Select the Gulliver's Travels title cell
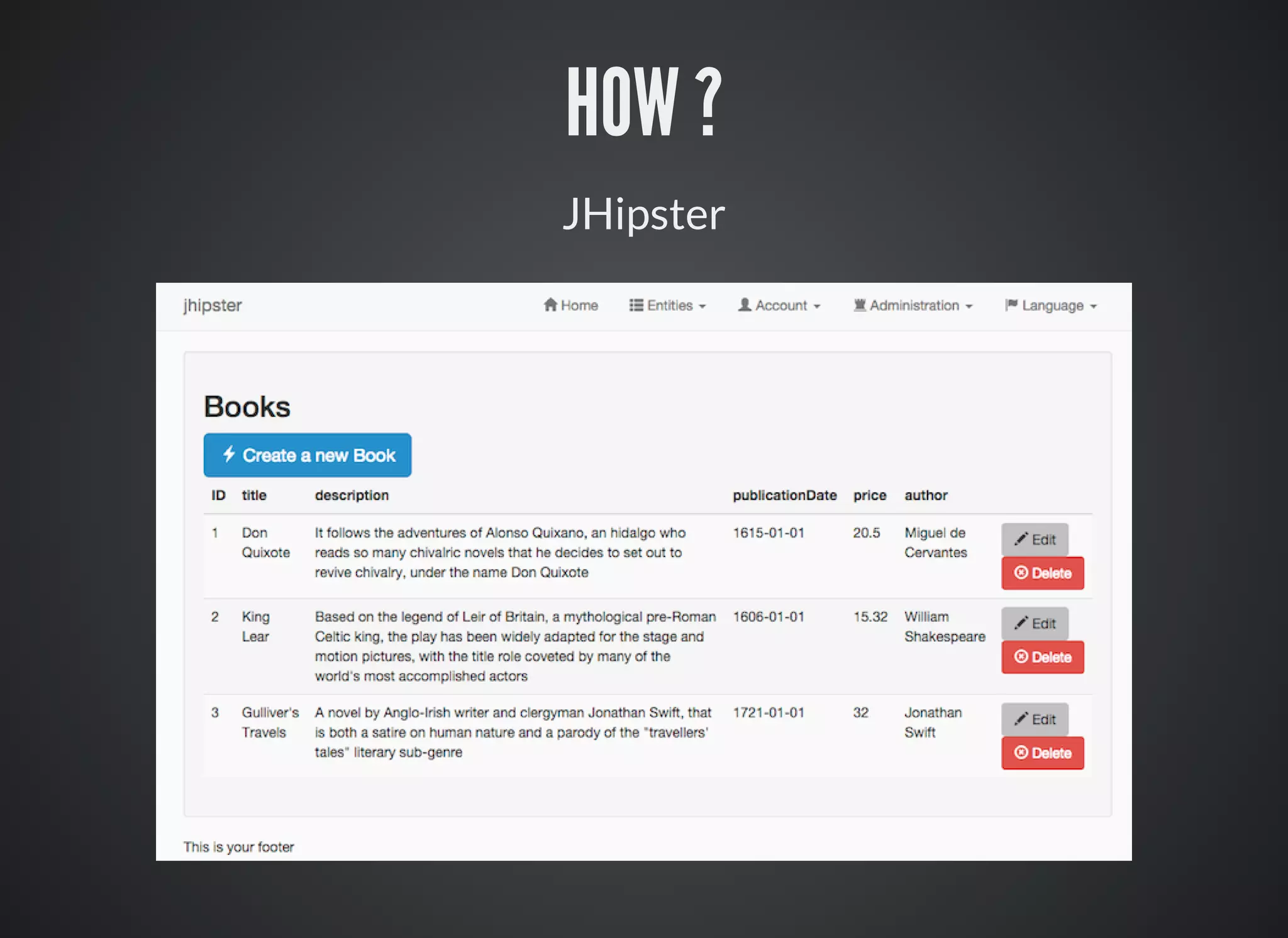The image size is (1288, 938). (270, 722)
